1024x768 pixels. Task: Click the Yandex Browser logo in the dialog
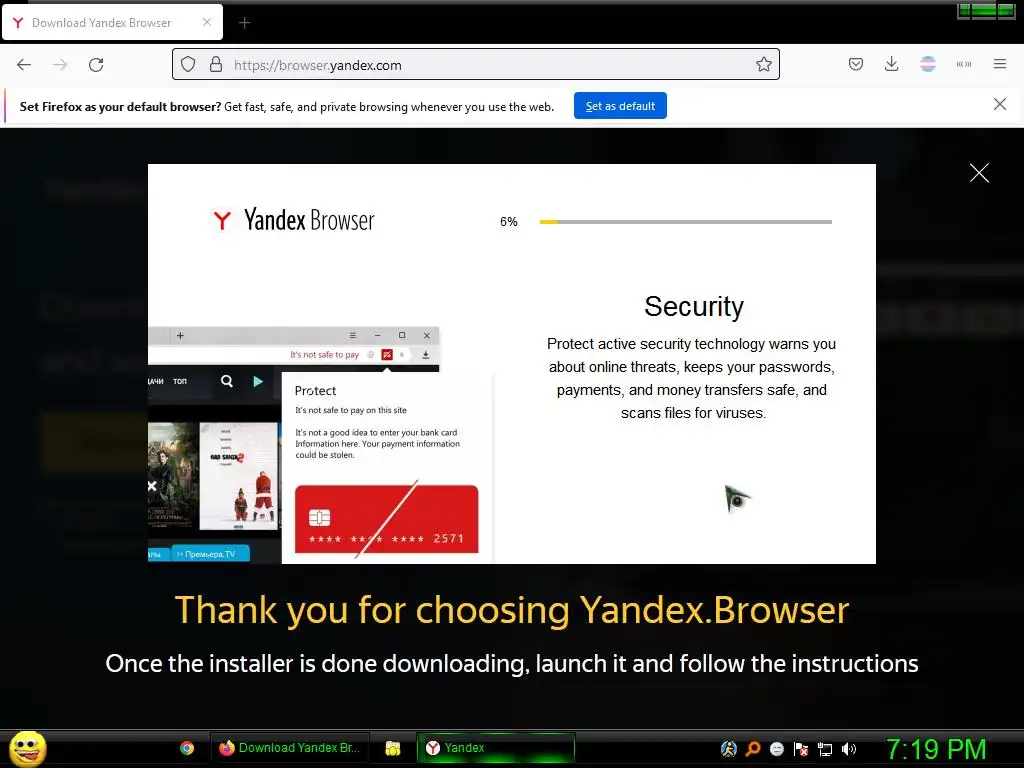[292, 220]
